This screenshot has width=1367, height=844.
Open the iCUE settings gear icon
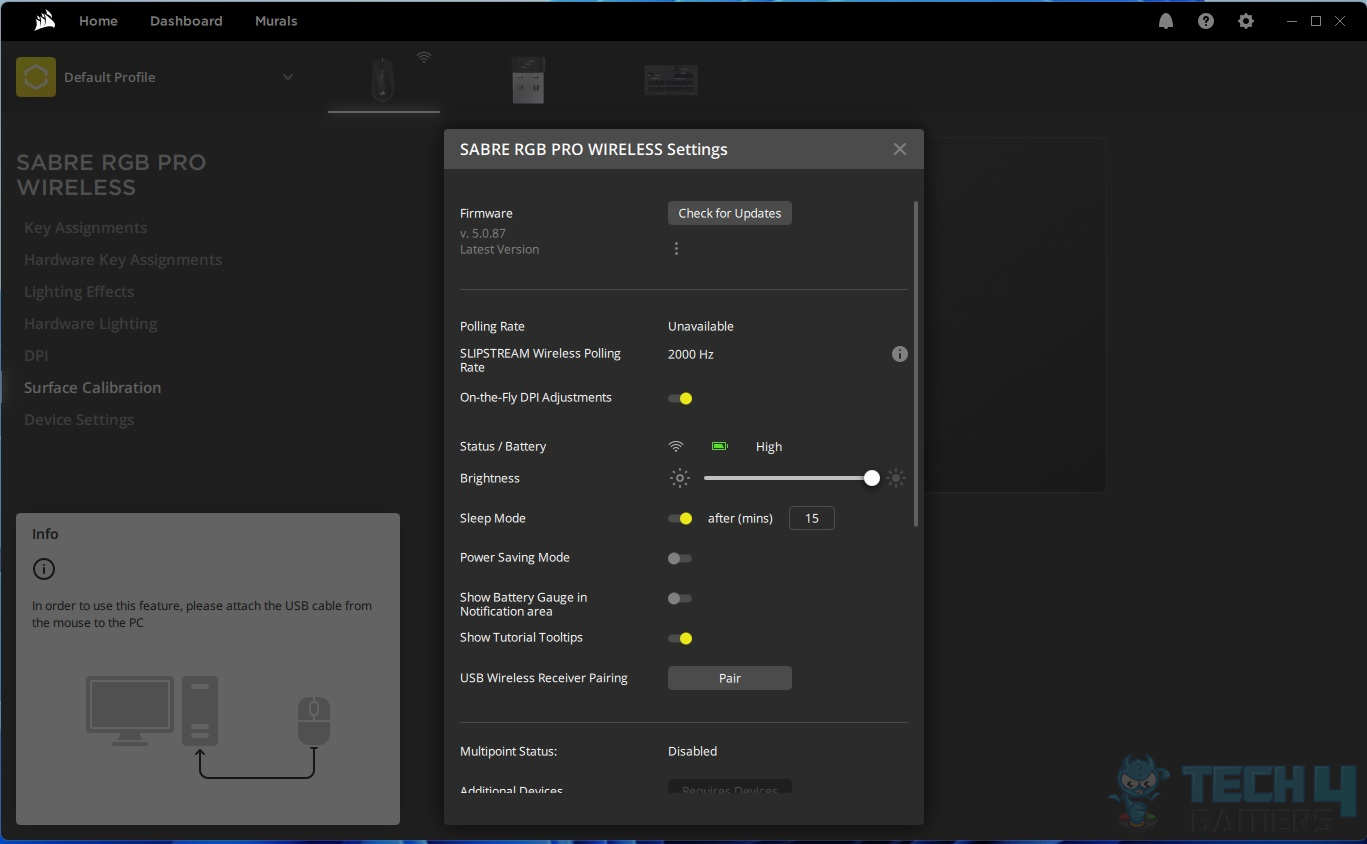click(x=1246, y=21)
